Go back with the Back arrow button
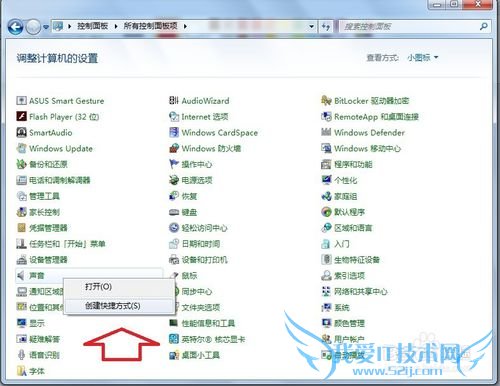The height and width of the screenshot is (386, 500). (x=15, y=27)
